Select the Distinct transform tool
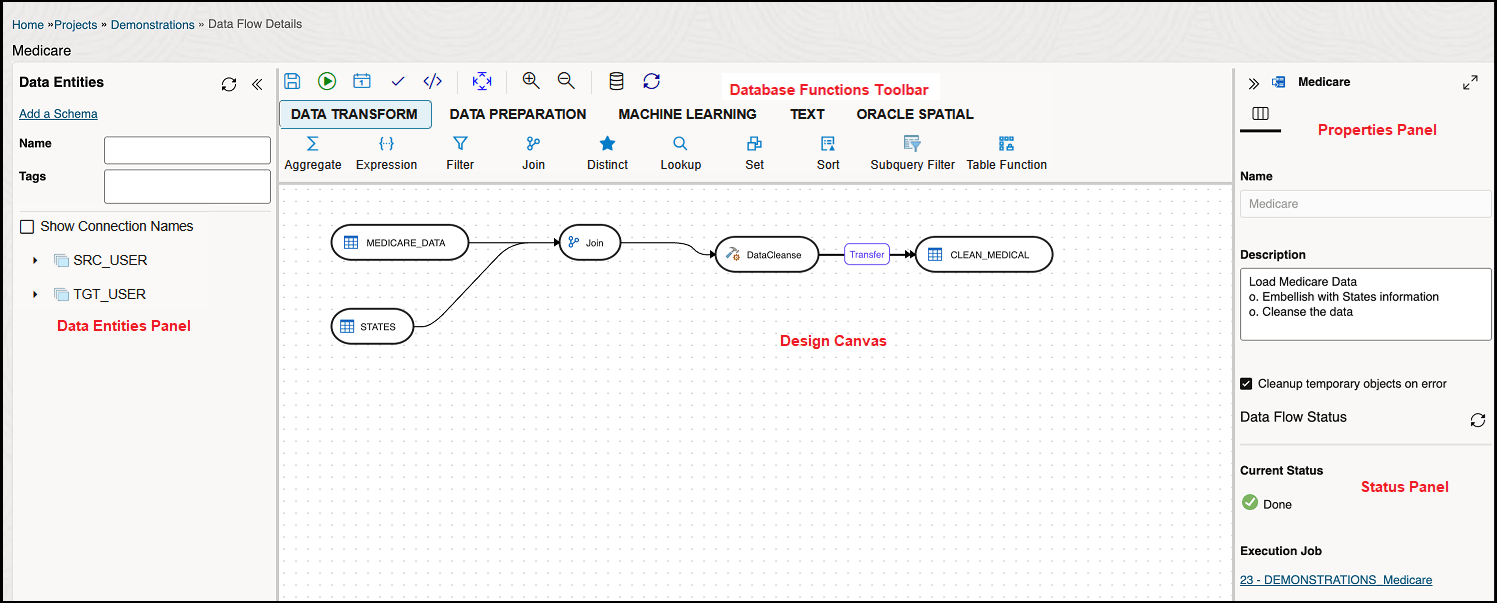The image size is (1497, 603). pos(606,151)
